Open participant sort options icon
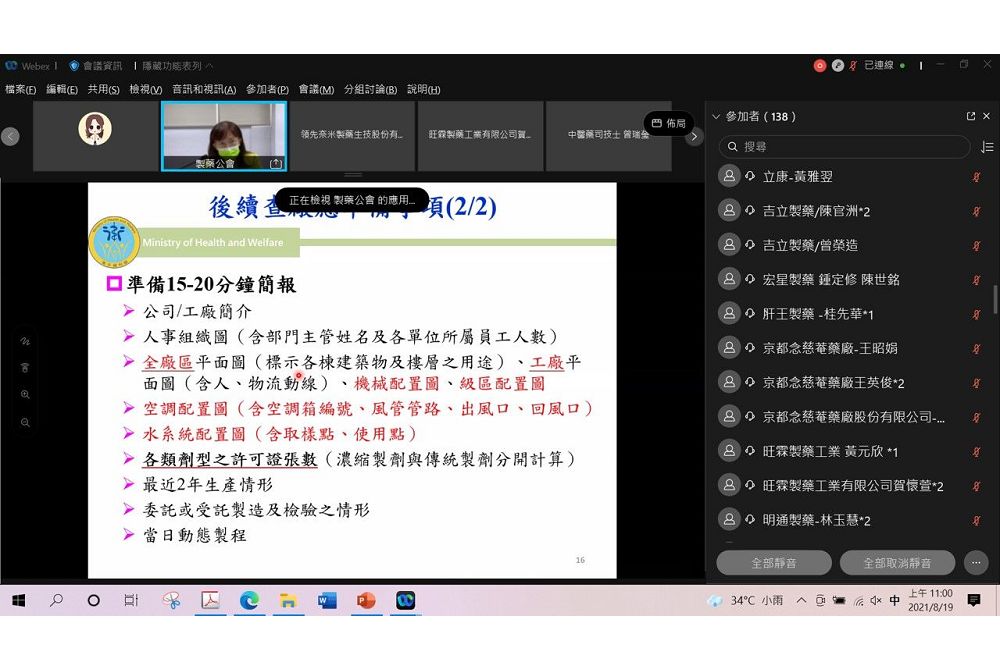The width and height of the screenshot is (1000, 670). pos(987,147)
